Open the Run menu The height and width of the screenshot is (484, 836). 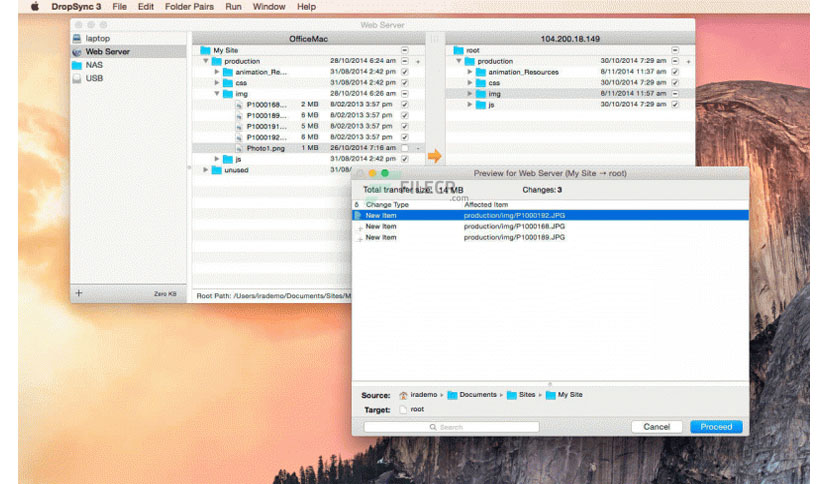point(233,6)
